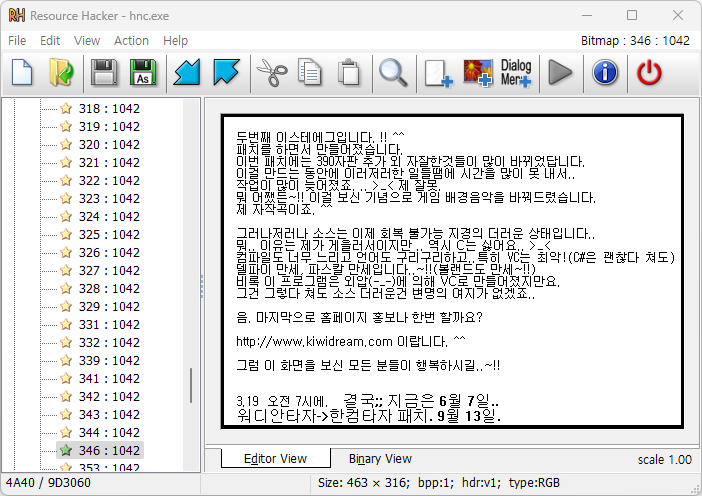Viewport: 702px width, 496px height.
Task: Click 'Bitmap : 346 : 1042' header label
Action: tap(635, 41)
